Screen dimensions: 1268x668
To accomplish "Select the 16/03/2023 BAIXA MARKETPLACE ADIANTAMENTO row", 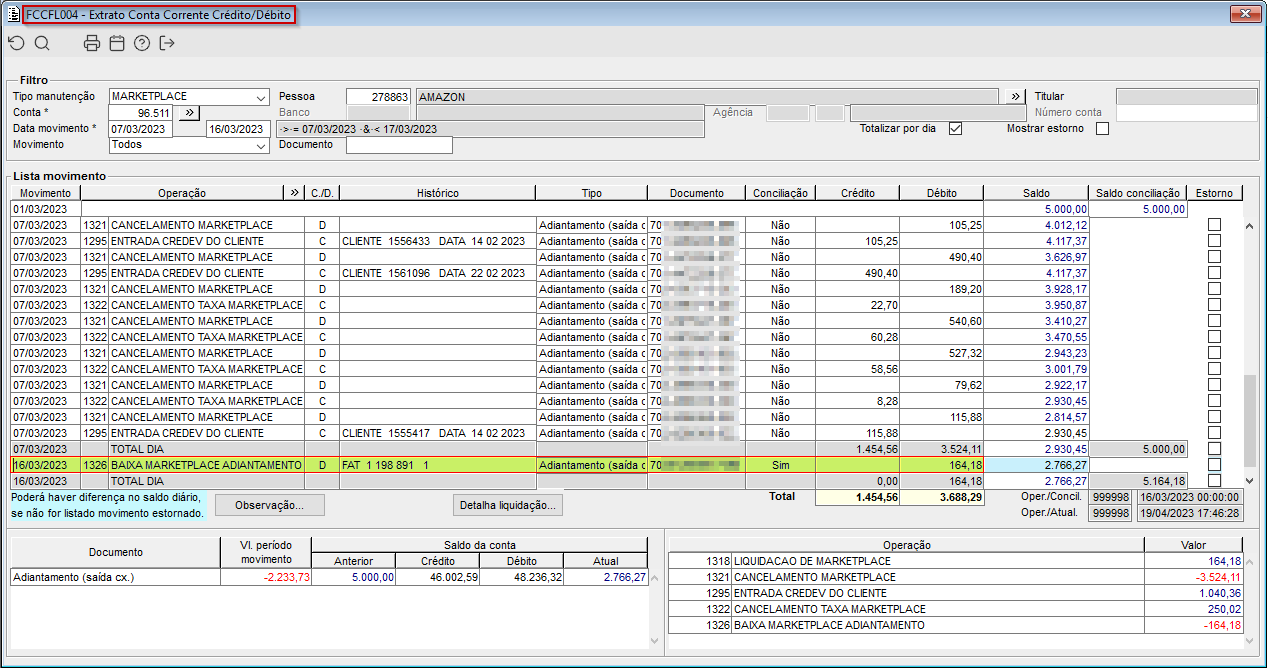I will pos(626,465).
